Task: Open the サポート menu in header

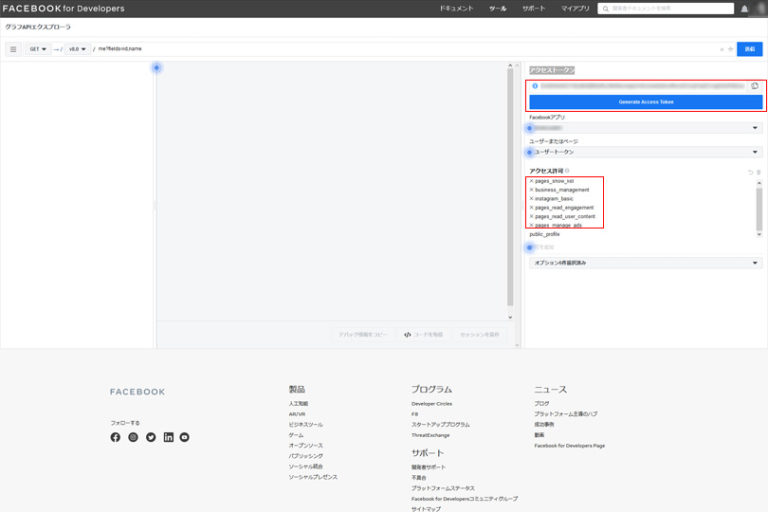Action: coord(534,8)
